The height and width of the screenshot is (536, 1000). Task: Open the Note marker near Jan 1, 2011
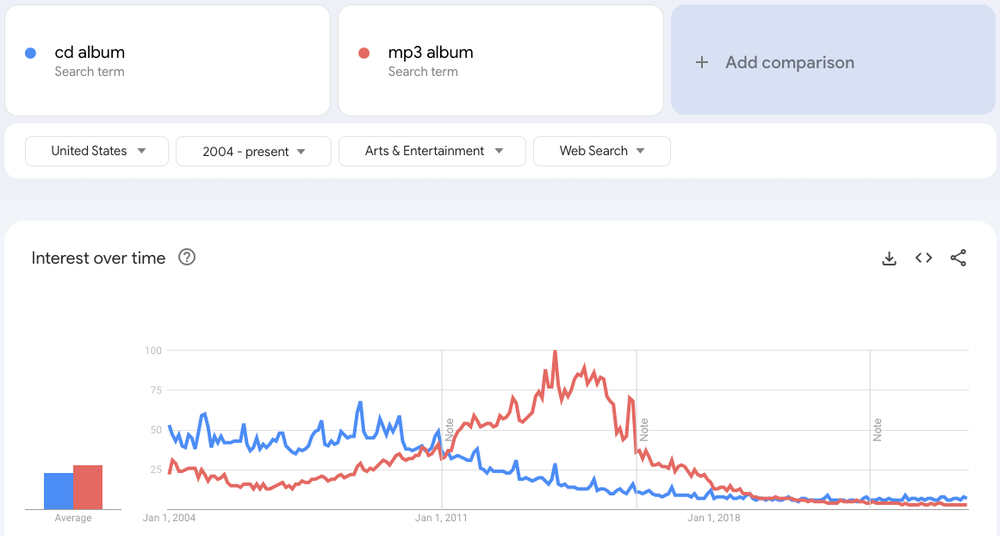pos(449,429)
